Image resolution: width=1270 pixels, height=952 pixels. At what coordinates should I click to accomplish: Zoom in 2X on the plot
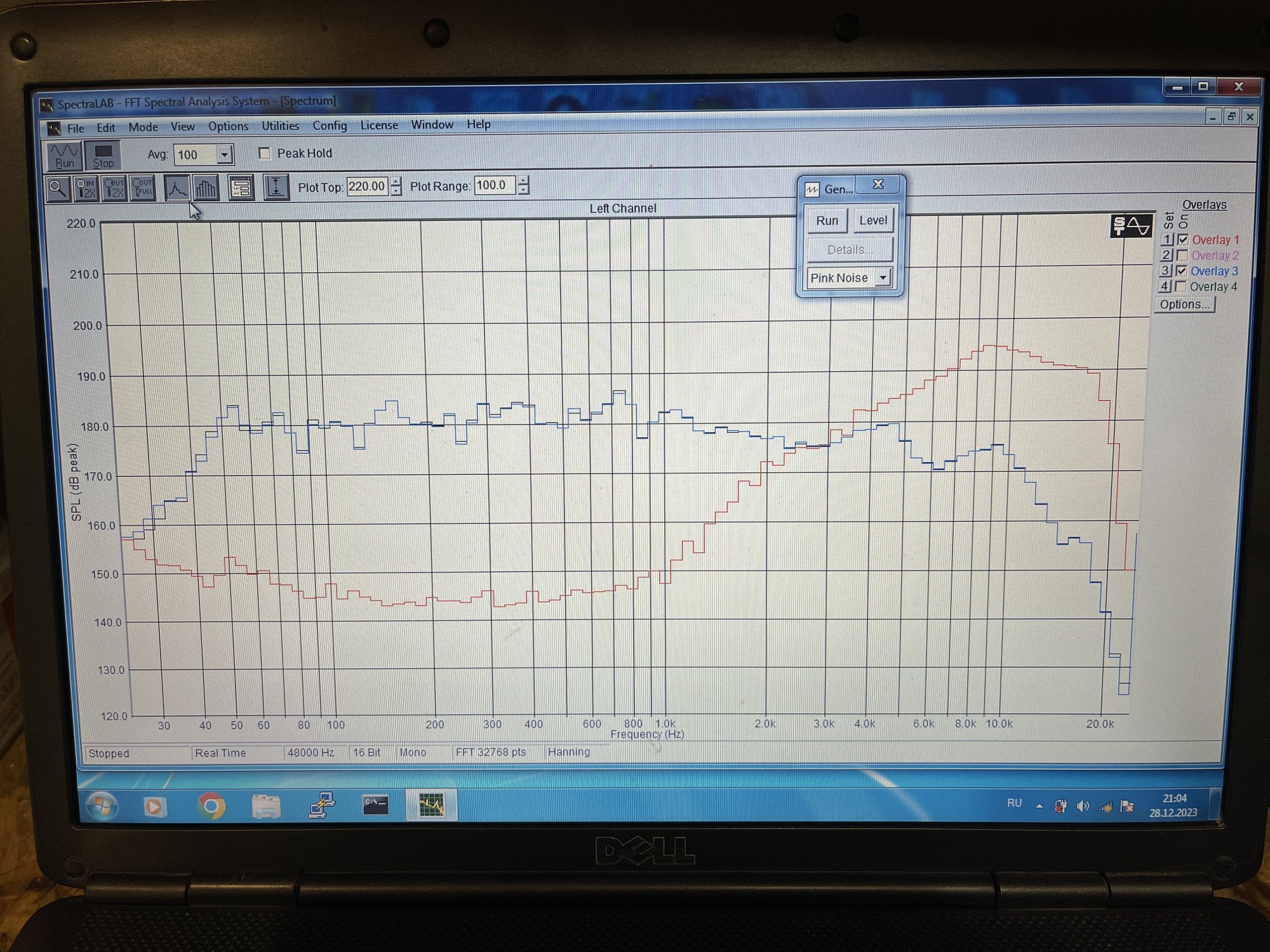coord(86,188)
